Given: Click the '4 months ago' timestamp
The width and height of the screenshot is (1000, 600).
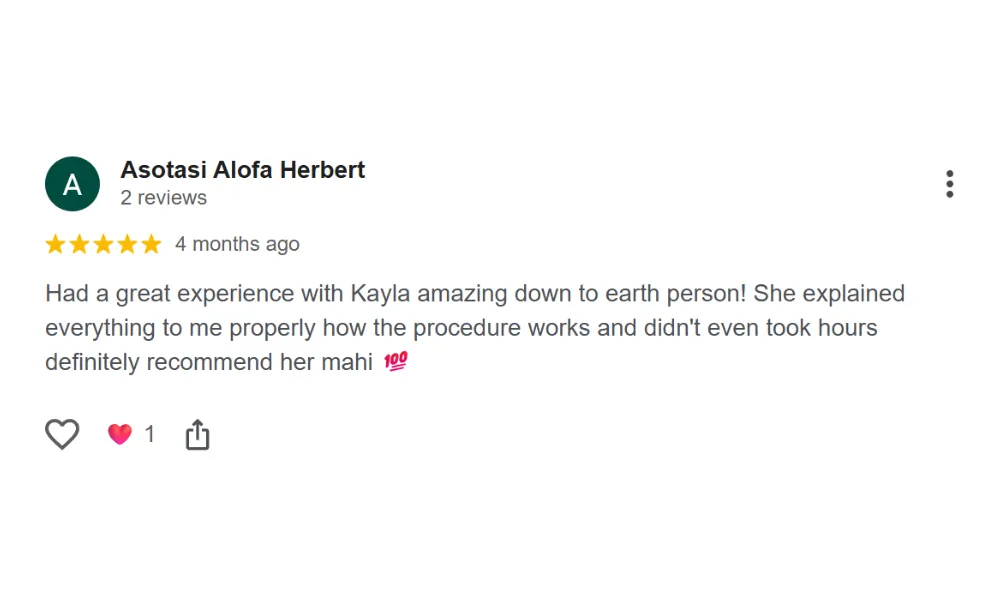Looking at the screenshot, I should coord(237,244).
